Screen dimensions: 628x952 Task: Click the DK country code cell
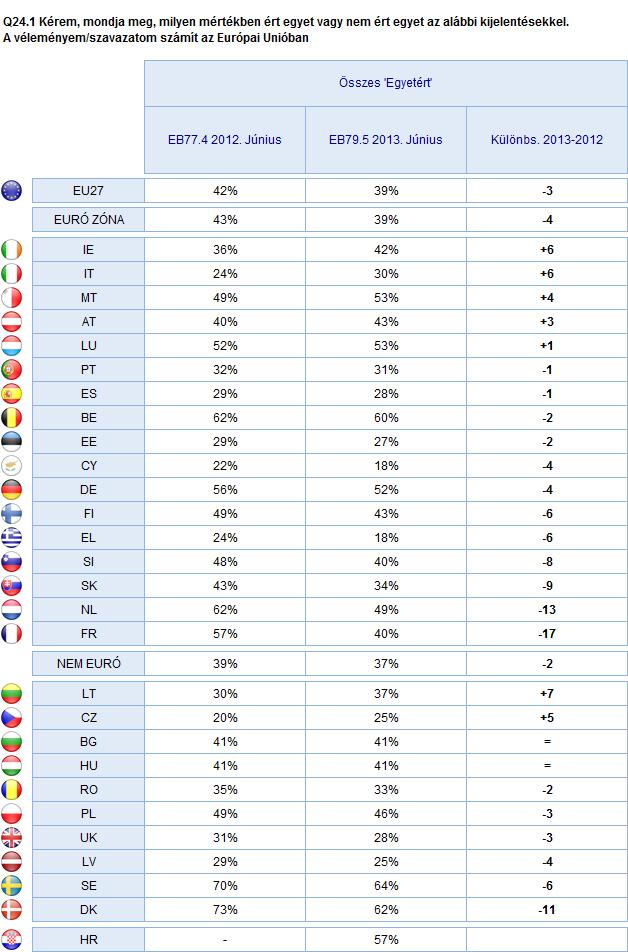click(89, 910)
